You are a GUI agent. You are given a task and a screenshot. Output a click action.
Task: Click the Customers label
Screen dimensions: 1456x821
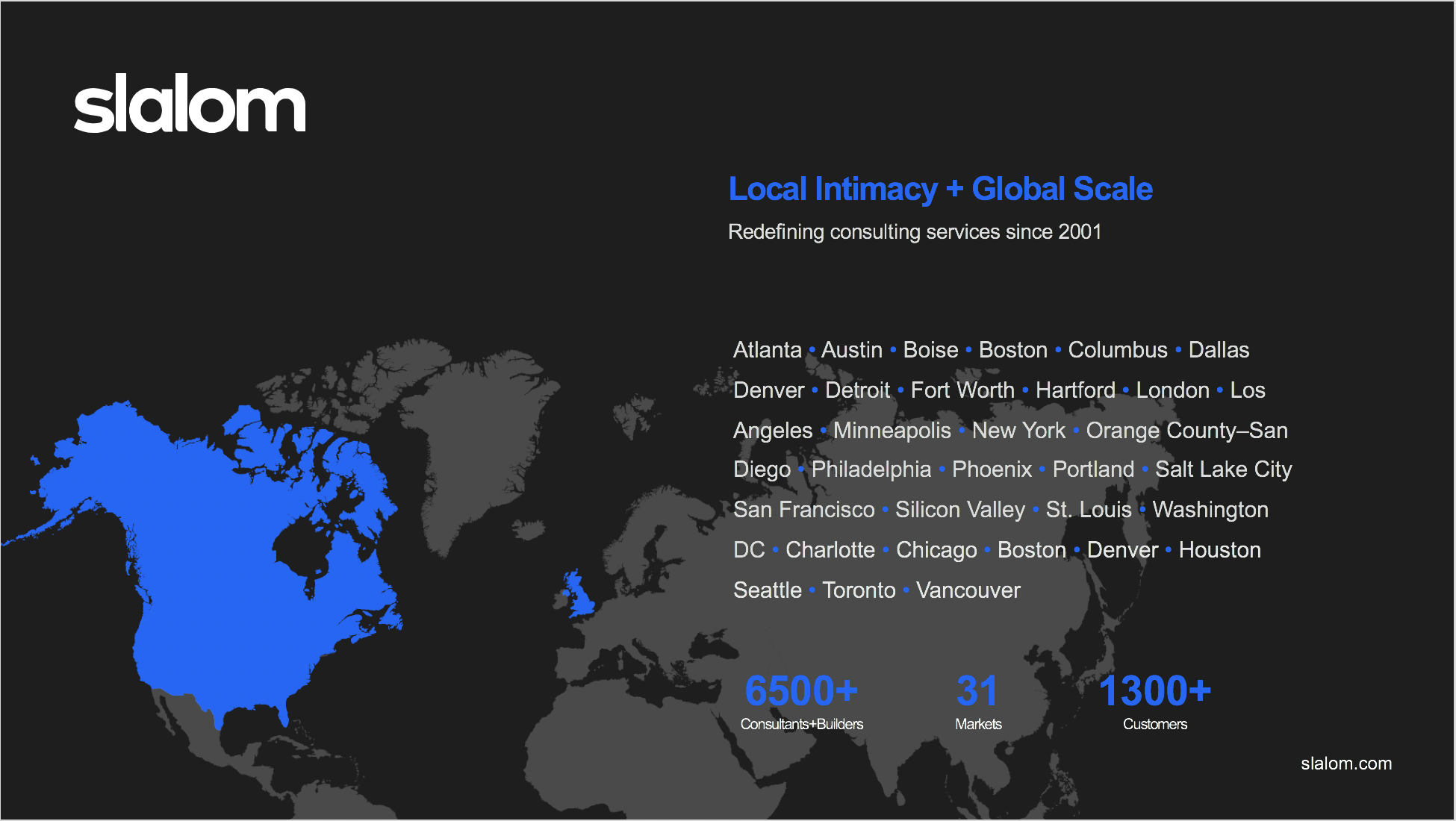click(x=1154, y=724)
